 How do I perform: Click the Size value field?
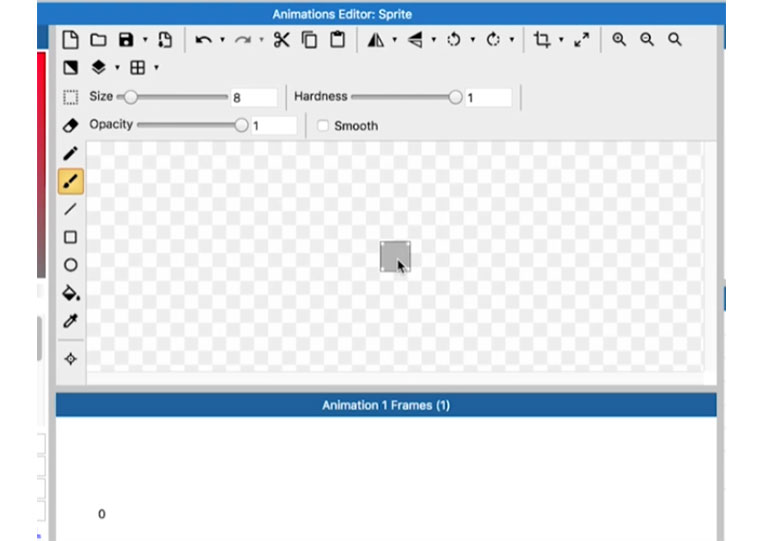pos(254,98)
